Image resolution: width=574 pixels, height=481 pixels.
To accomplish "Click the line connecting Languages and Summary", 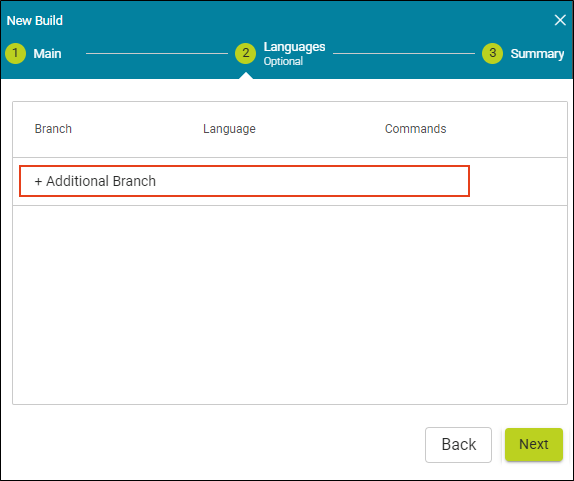I will (x=404, y=53).
